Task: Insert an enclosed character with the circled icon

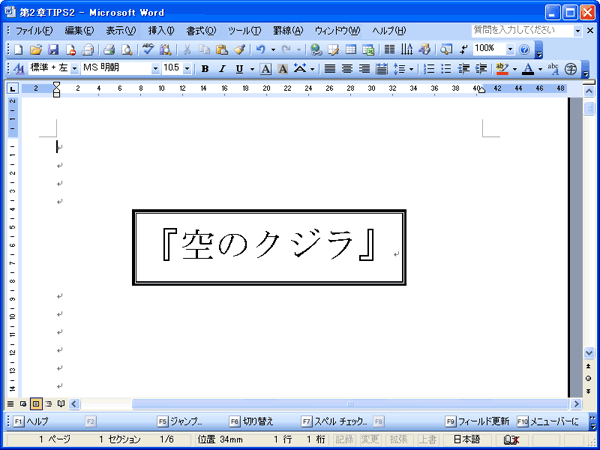Action: [571, 69]
